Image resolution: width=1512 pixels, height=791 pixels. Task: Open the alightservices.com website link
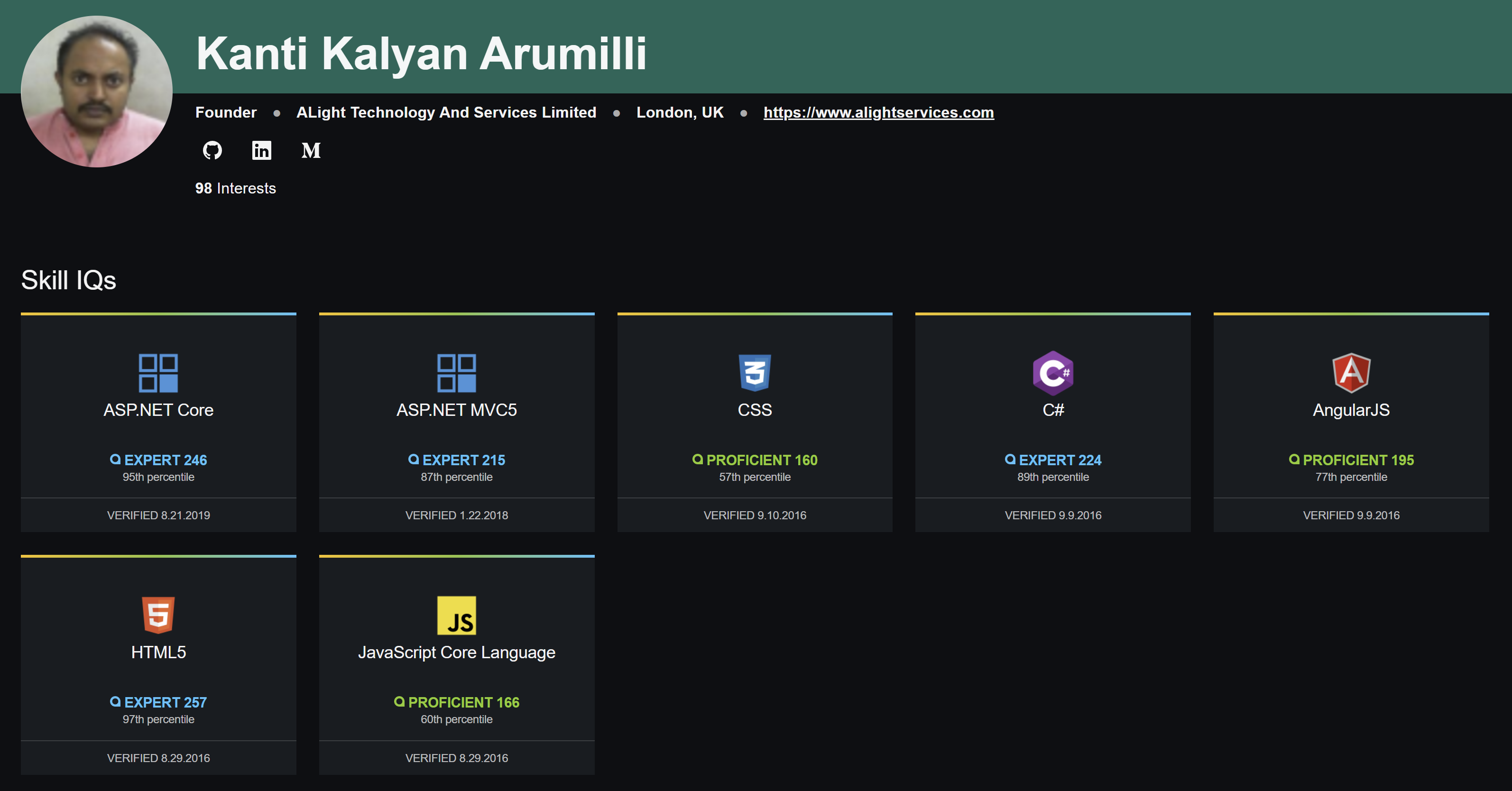(879, 112)
